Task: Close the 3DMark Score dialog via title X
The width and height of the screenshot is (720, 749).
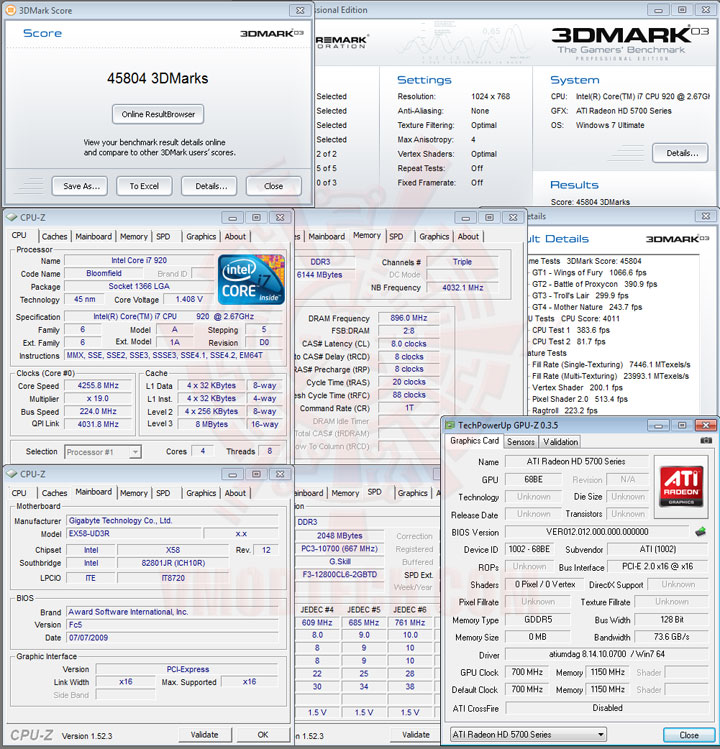Action: point(300,10)
